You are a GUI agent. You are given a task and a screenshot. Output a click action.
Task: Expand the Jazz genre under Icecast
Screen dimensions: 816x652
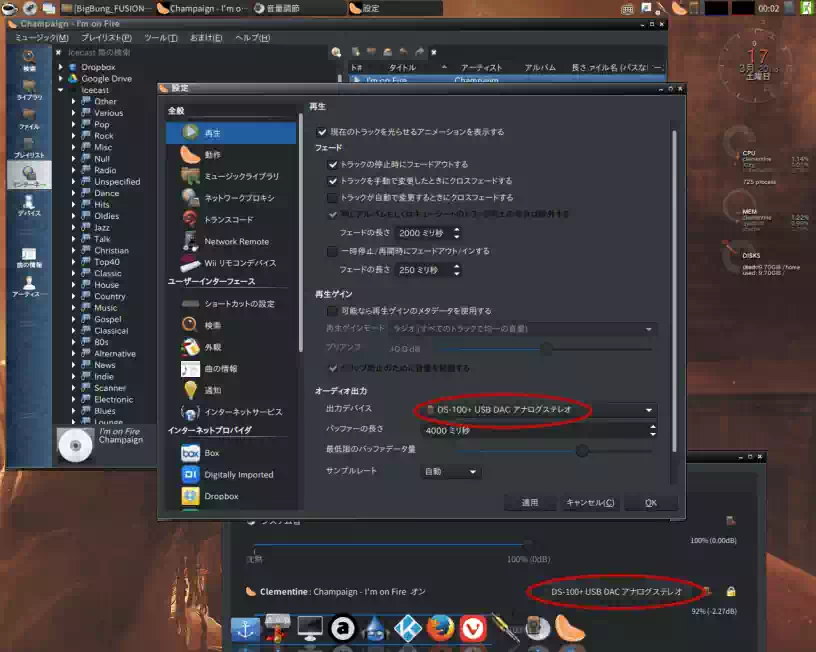[73, 227]
